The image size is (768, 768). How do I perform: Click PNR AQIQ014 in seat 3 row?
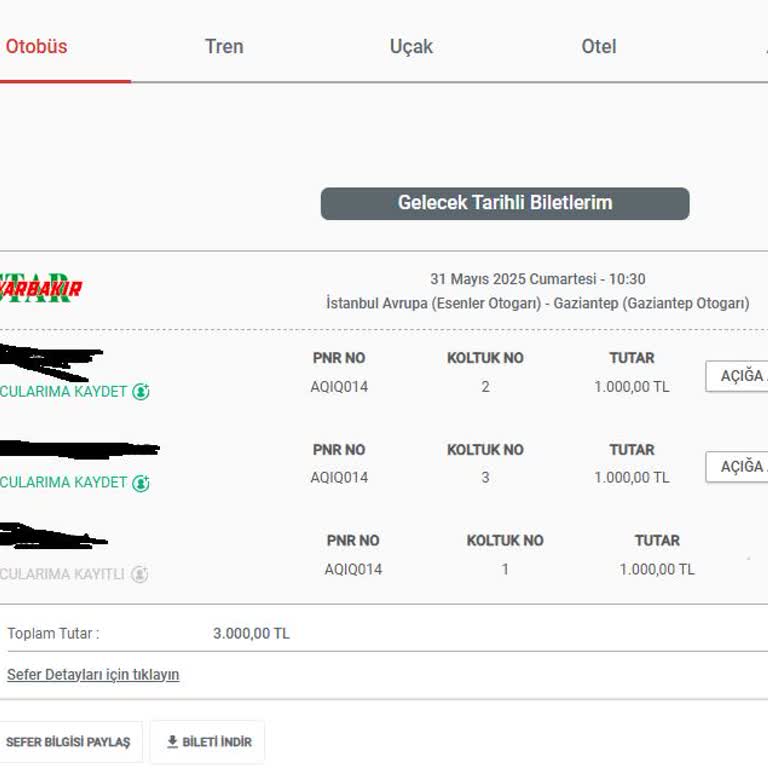coord(339,478)
